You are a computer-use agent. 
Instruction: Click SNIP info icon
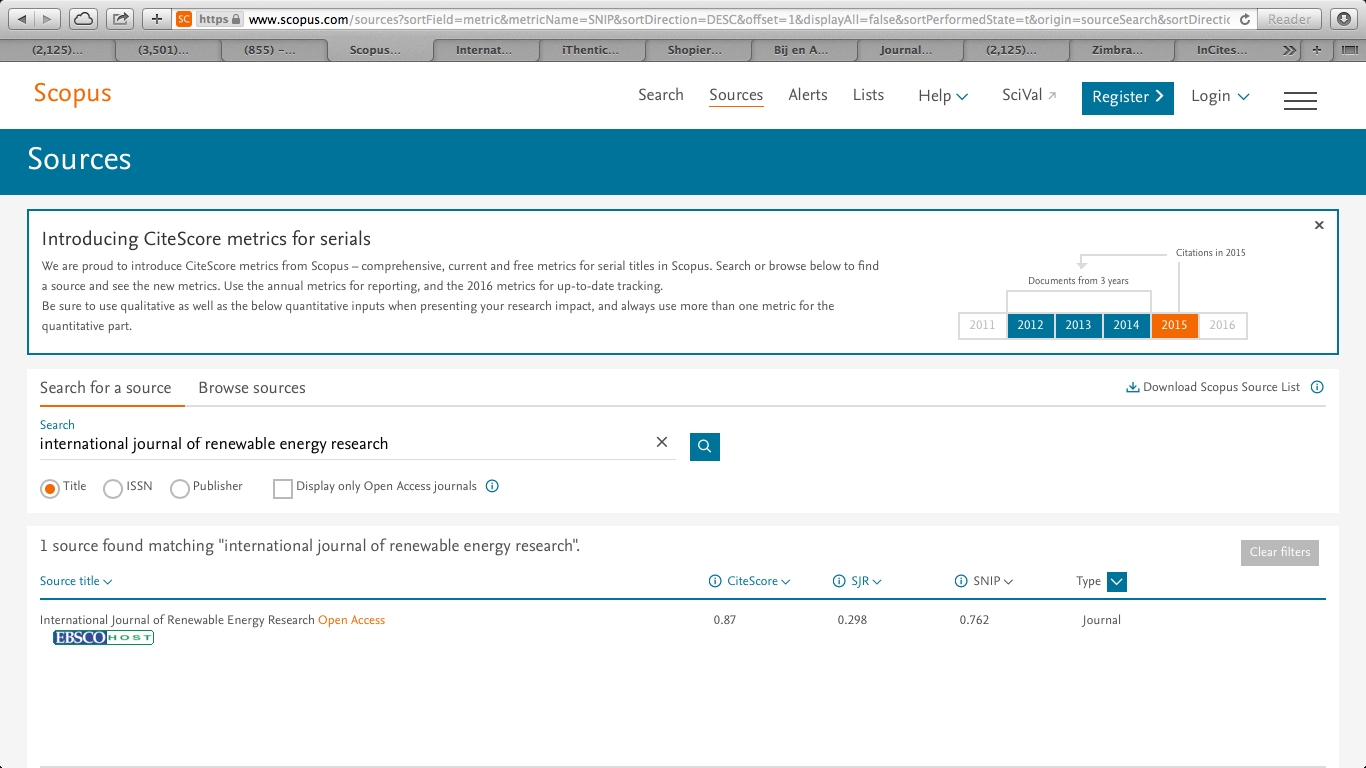pyautogui.click(x=961, y=581)
